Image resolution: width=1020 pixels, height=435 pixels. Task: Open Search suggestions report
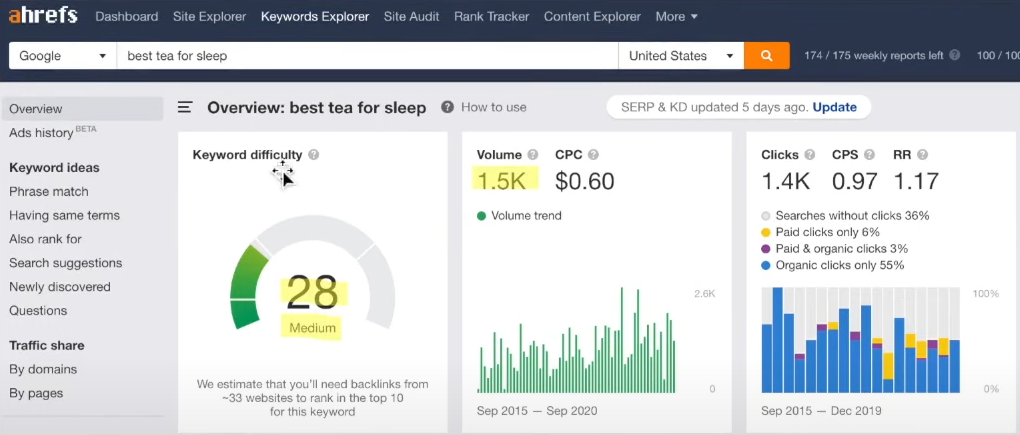[x=66, y=263]
